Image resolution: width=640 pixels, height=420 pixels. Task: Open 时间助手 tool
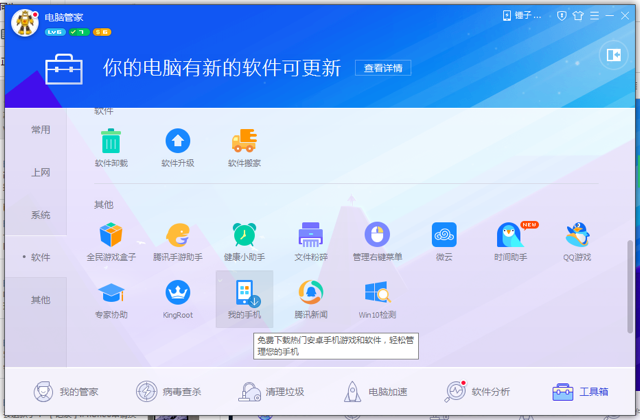[x=511, y=242]
